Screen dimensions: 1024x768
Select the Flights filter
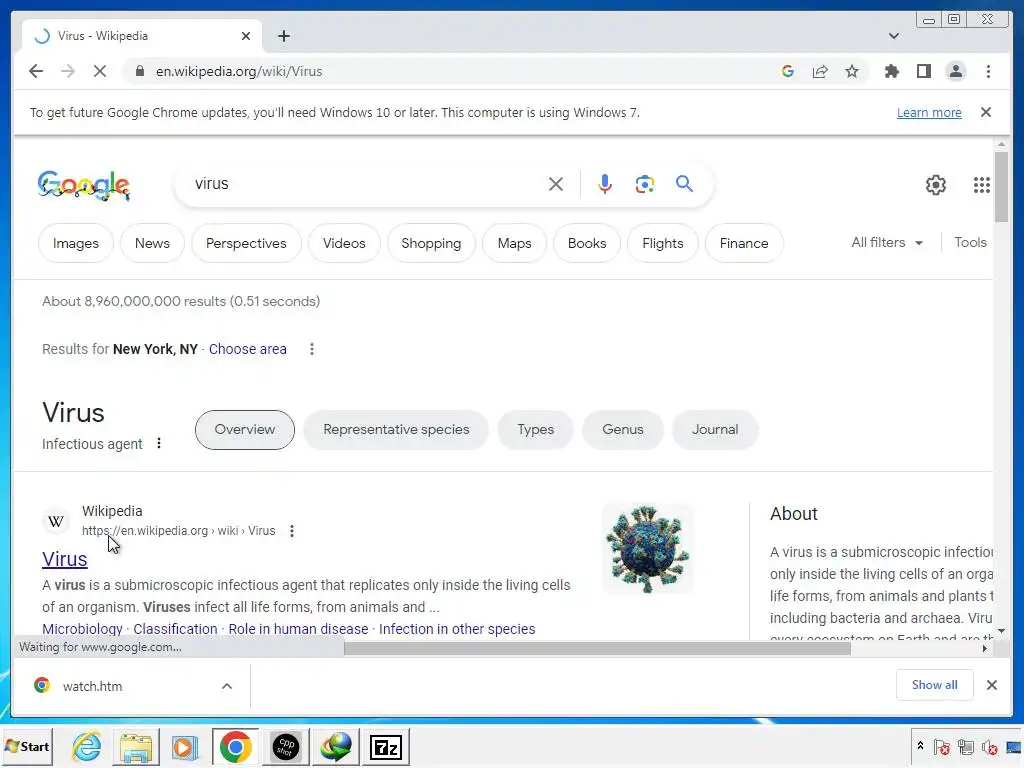(x=663, y=243)
